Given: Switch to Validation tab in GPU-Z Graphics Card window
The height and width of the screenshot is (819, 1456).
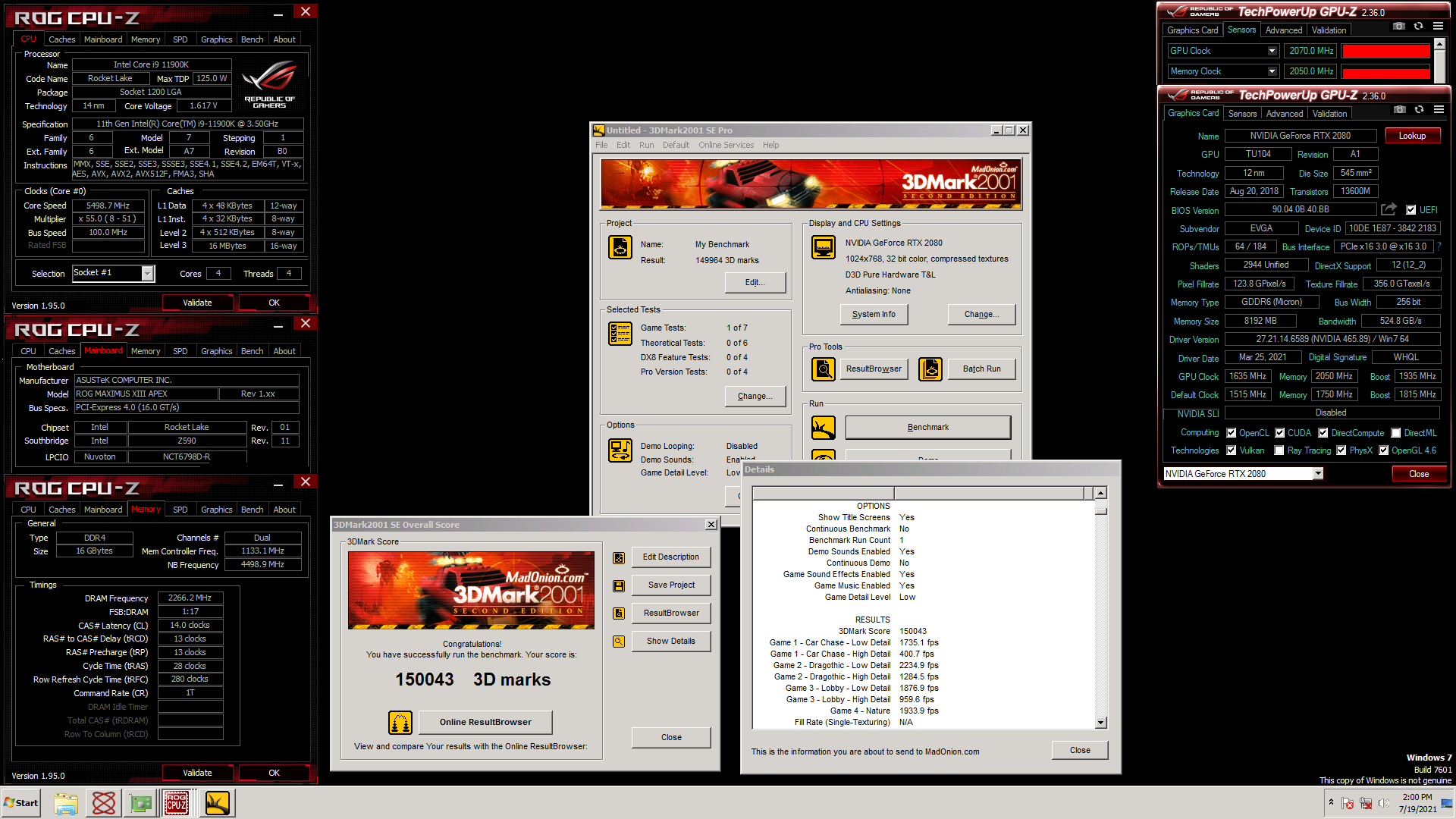Looking at the screenshot, I should coord(1329,114).
